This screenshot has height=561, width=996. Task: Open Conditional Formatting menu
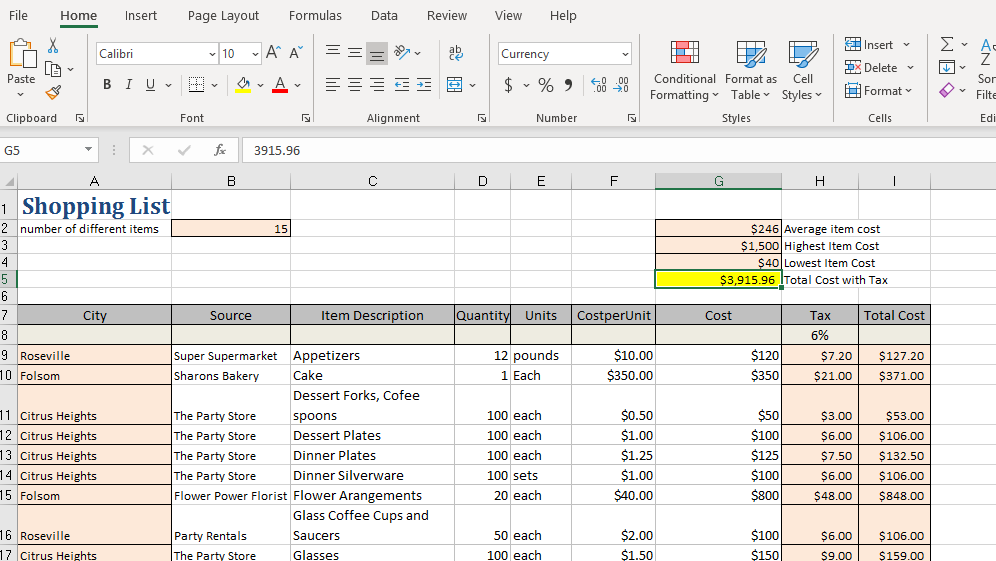684,70
